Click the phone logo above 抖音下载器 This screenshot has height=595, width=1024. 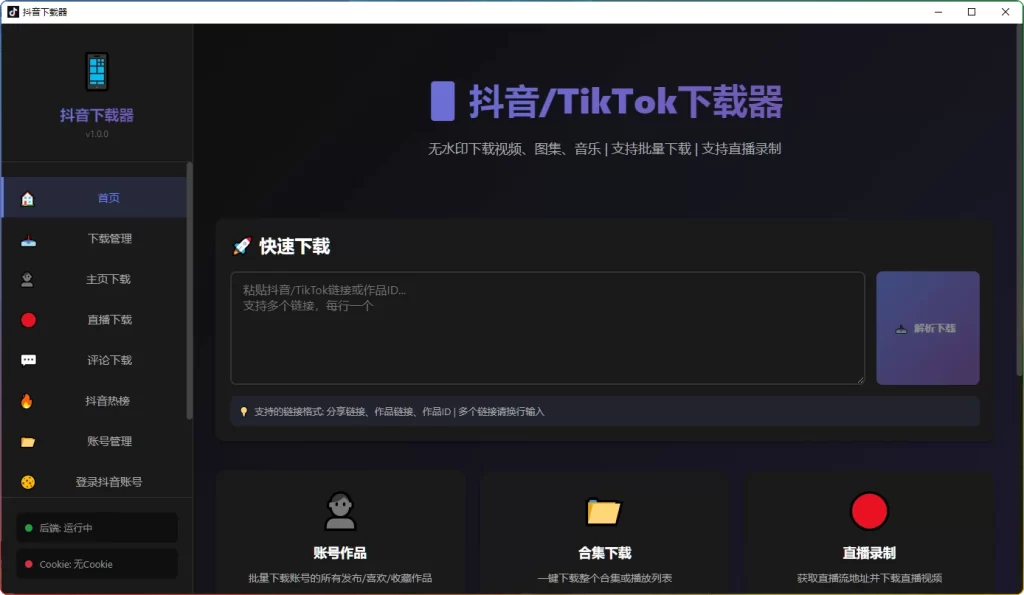click(x=96, y=71)
